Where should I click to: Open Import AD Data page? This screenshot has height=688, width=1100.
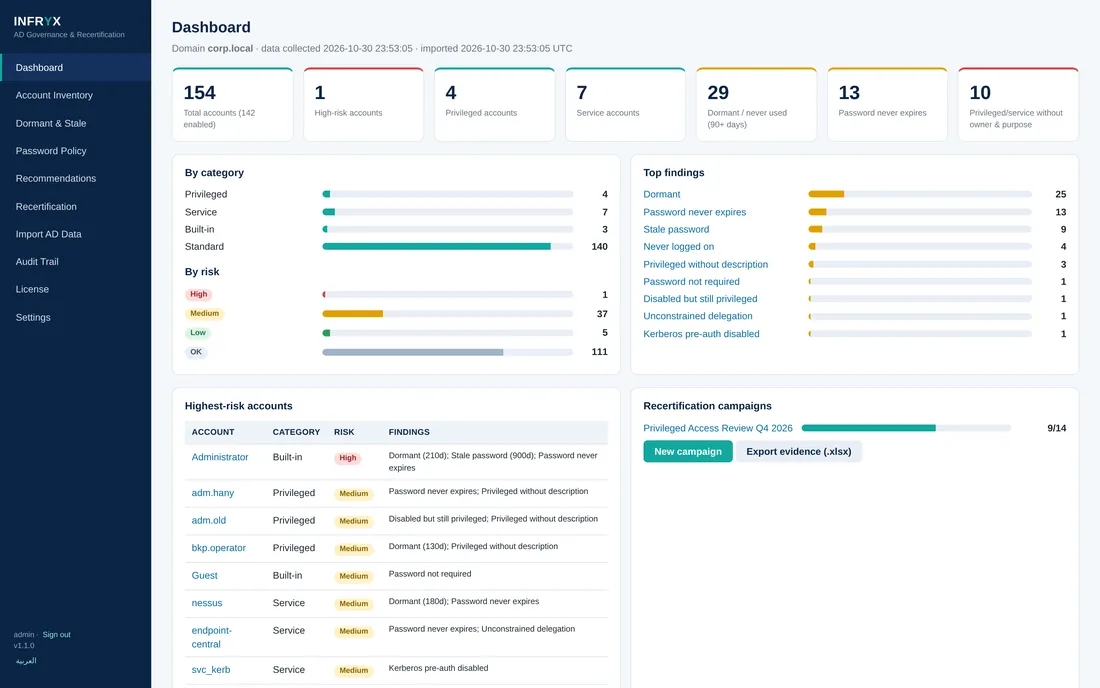click(x=48, y=234)
